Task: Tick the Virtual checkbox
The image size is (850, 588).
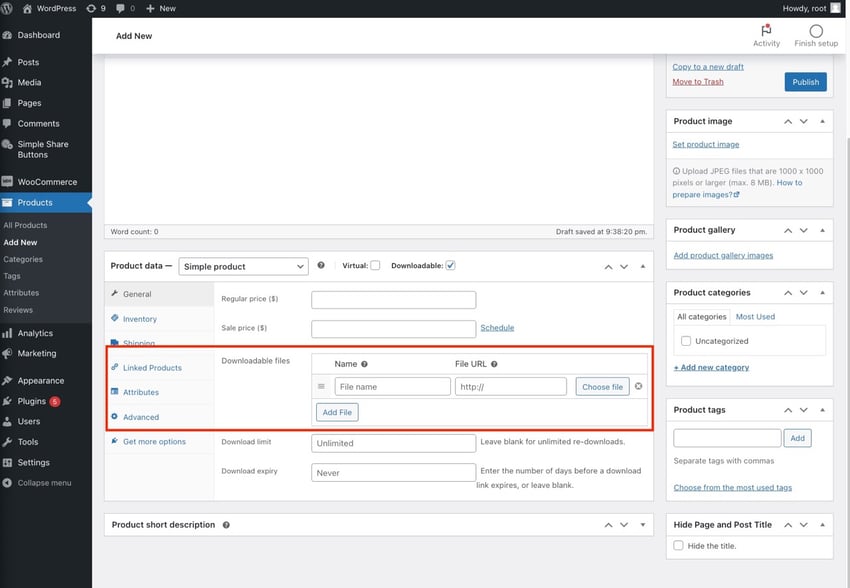Action: point(375,265)
